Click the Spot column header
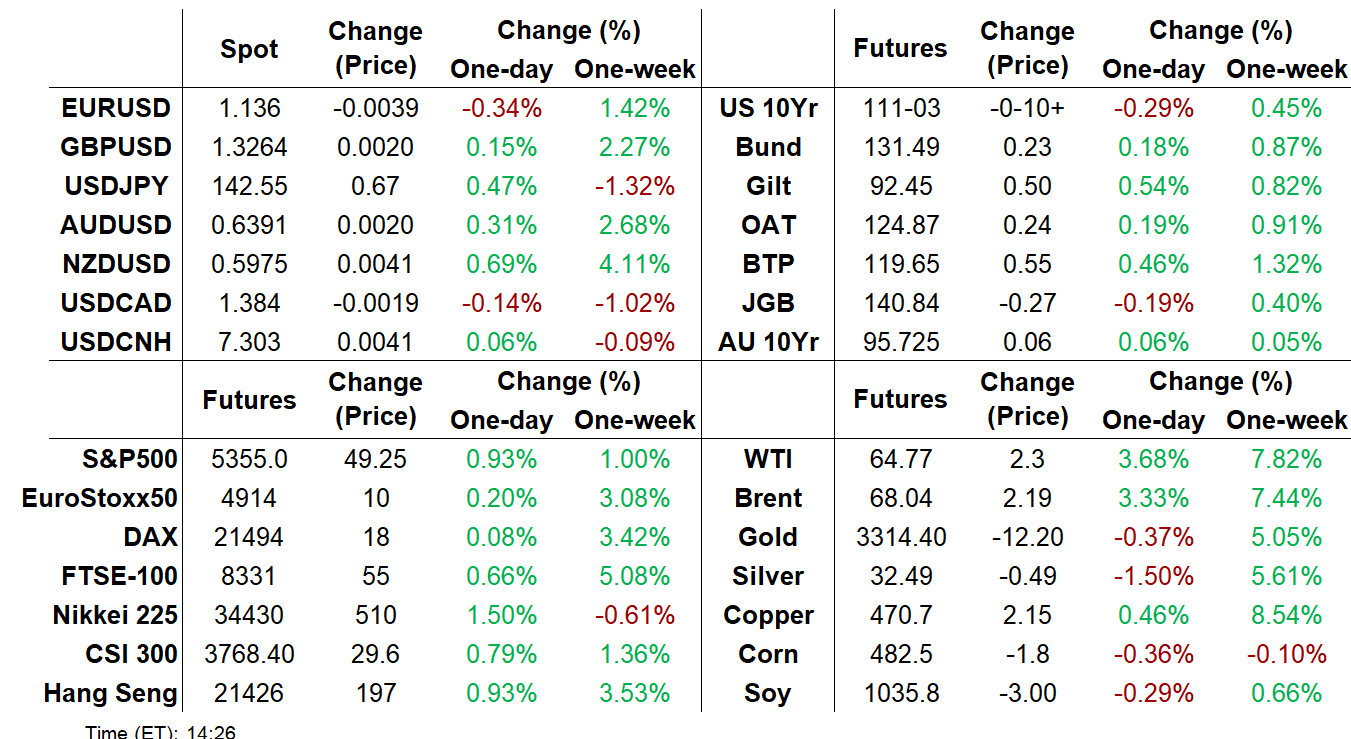This screenshot has width=1351, height=739. click(249, 49)
